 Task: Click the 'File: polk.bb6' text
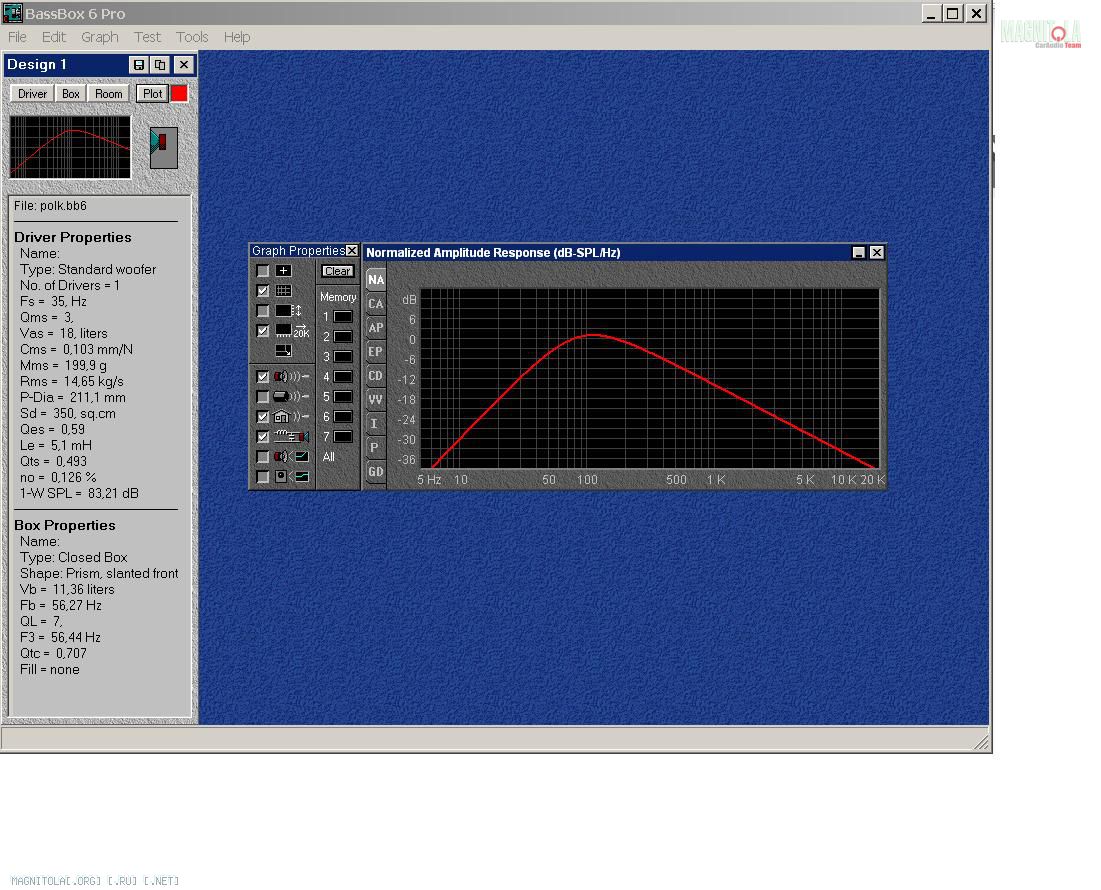(x=50, y=206)
